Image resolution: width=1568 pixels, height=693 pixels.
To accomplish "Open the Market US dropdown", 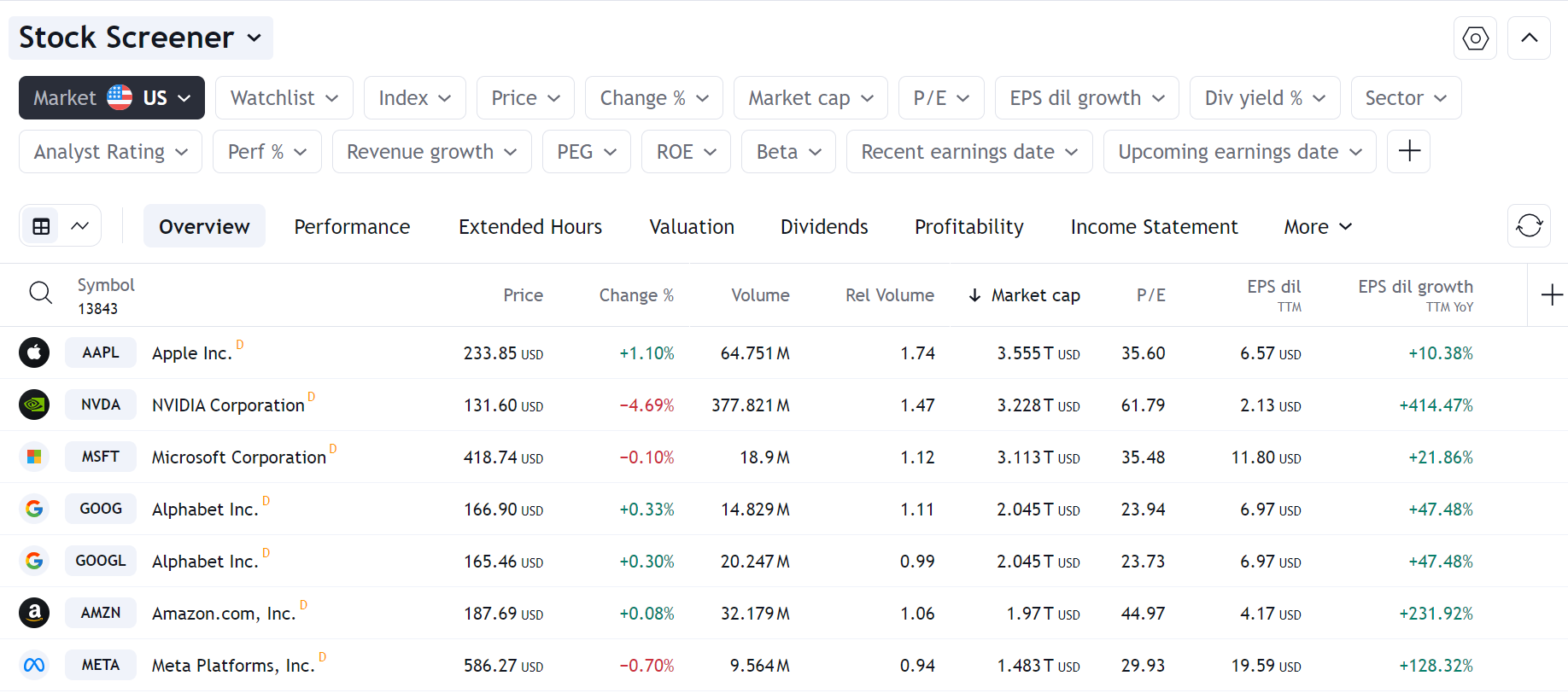I will [x=112, y=98].
